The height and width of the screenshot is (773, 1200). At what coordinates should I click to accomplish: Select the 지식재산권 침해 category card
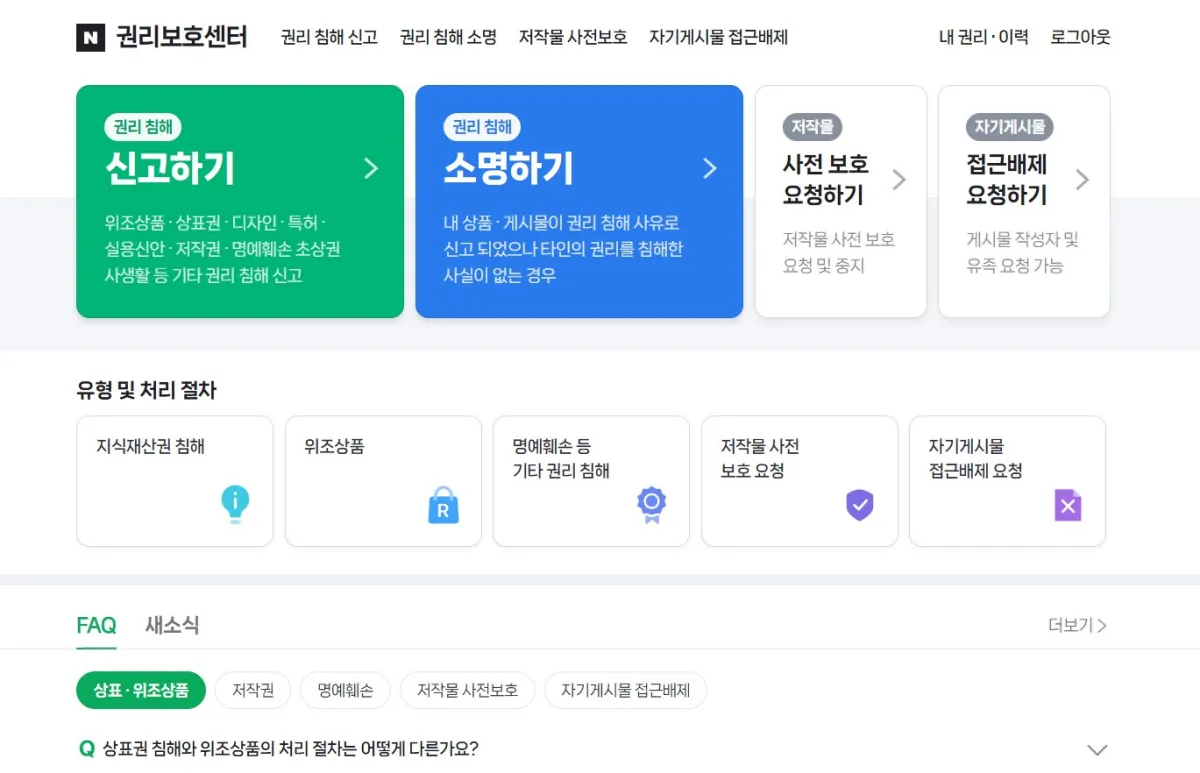pos(175,481)
